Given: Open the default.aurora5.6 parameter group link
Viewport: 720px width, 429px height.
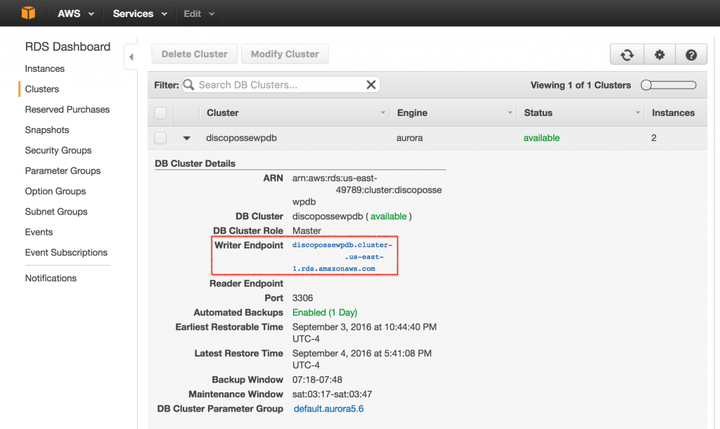Looking at the screenshot, I should pyautogui.click(x=328, y=409).
